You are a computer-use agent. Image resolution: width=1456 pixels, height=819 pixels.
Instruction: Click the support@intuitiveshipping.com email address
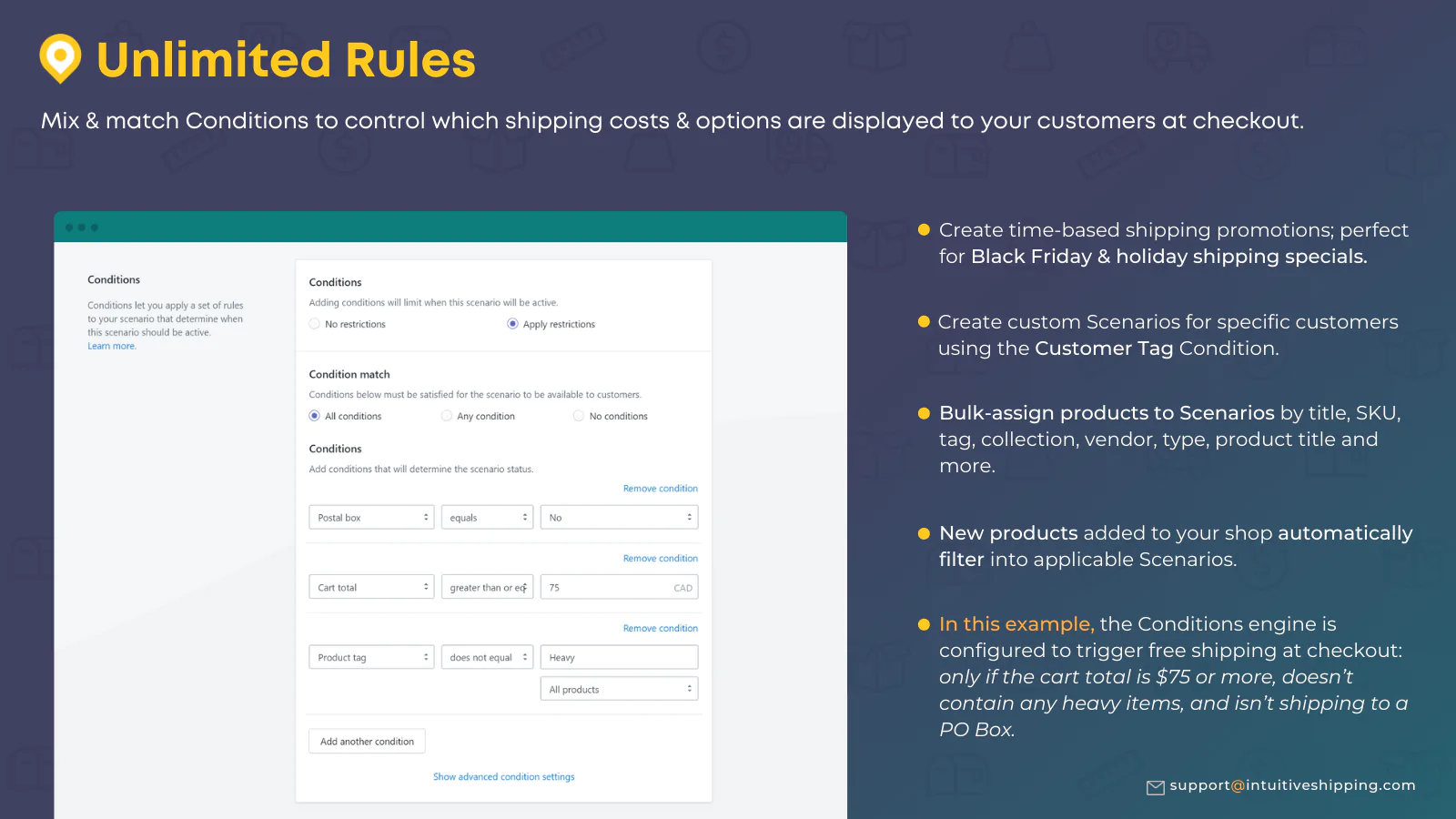pyautogui.click(x=1292, y=785)
